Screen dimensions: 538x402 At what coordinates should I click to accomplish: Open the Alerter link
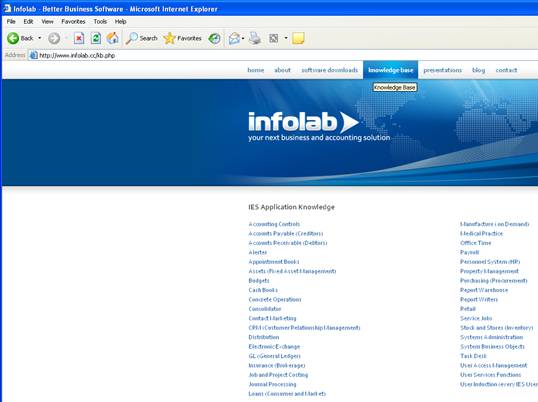coord(258,252)
